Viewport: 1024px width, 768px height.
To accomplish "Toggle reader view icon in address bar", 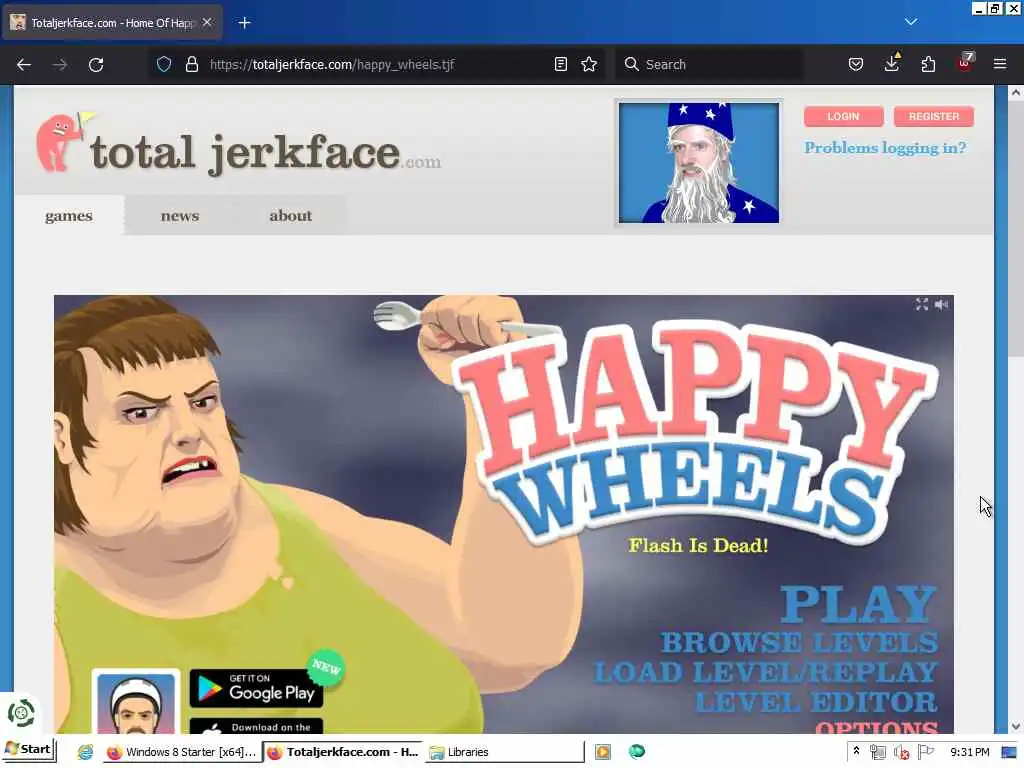I will pos(560,64).
